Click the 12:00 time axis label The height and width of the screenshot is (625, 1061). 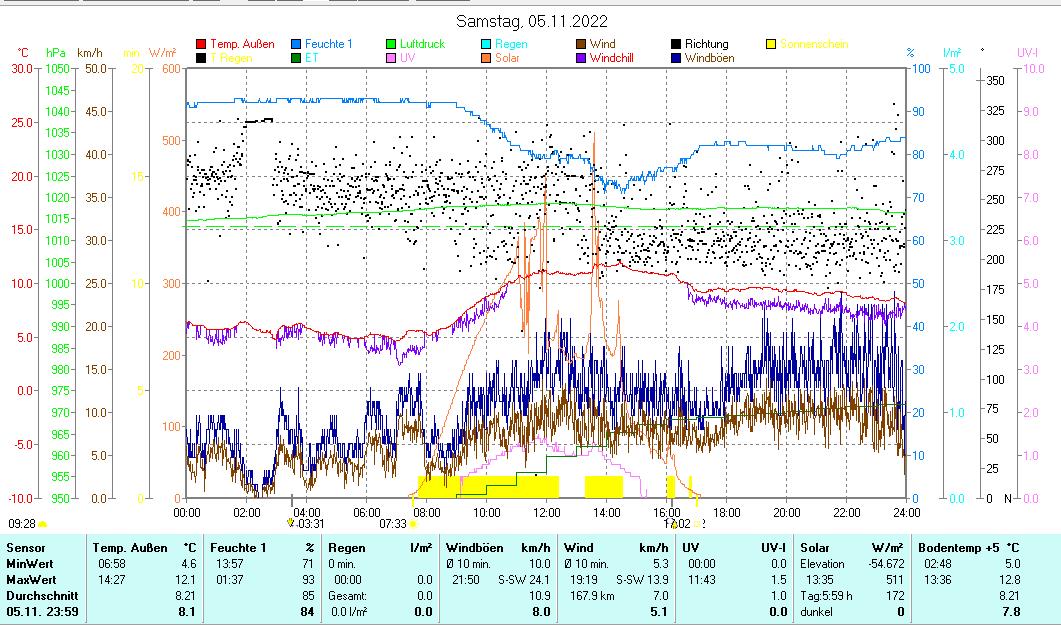[x=546, y=513]
